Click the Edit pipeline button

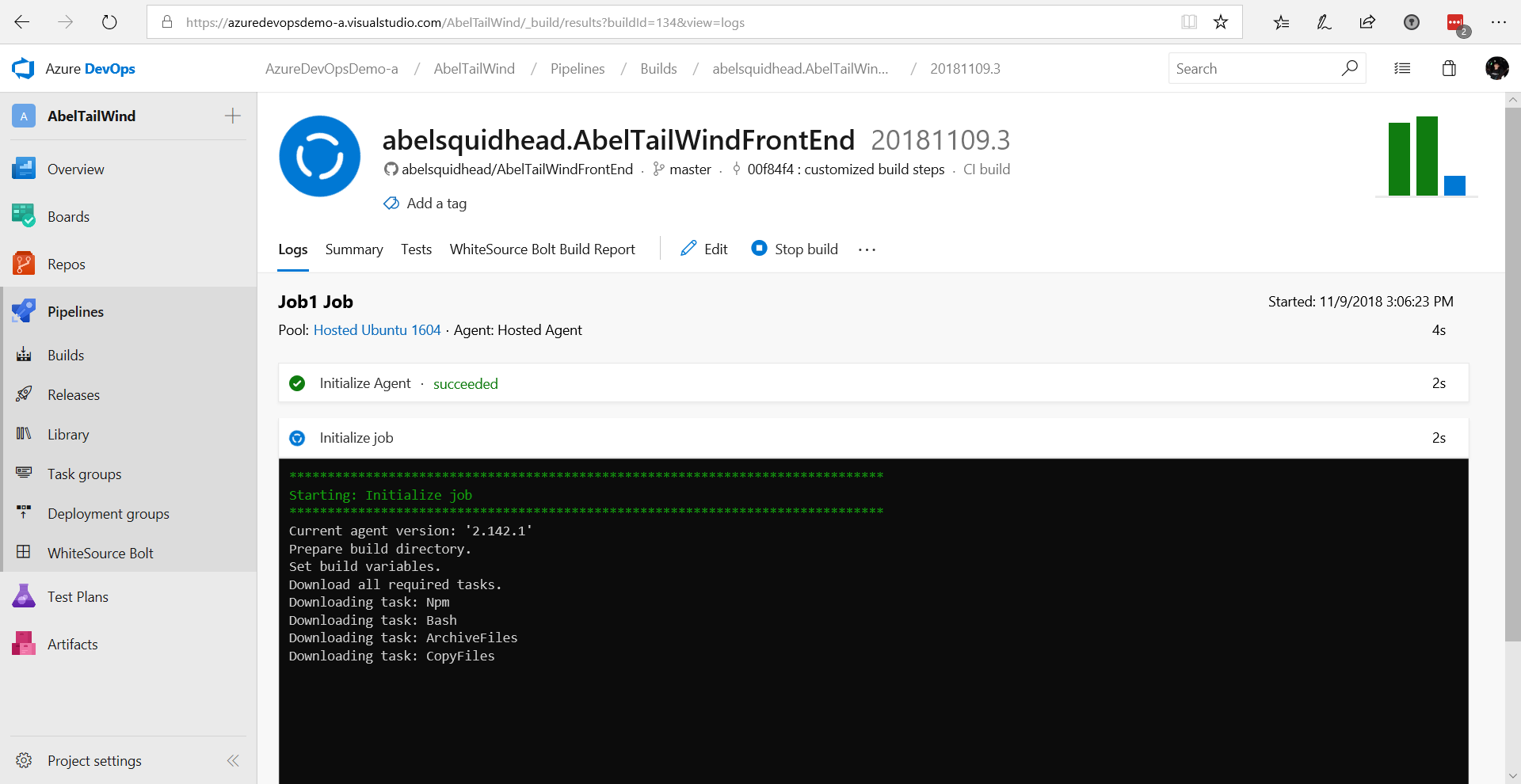pos(704,249)
